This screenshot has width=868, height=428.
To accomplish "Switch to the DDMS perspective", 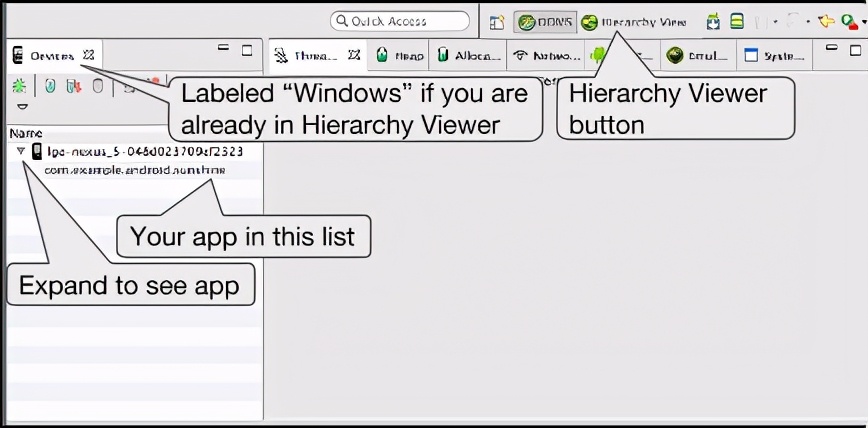I will pos(545,22).
